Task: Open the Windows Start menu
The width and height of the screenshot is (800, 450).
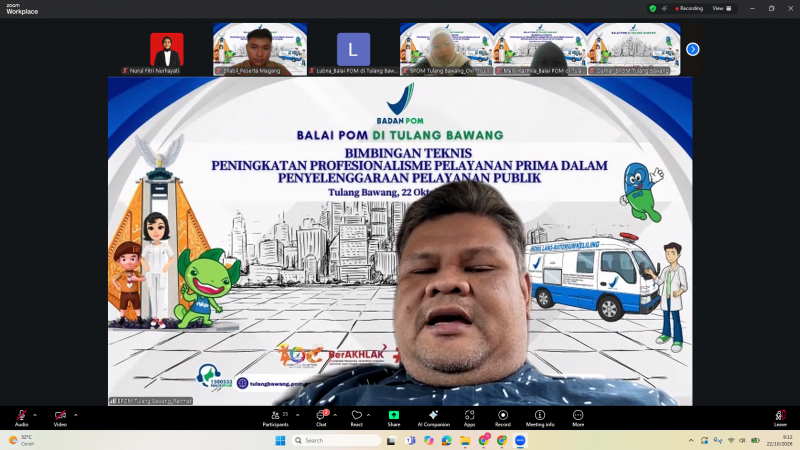Action: pyautogui.click(x=280, y=440)
